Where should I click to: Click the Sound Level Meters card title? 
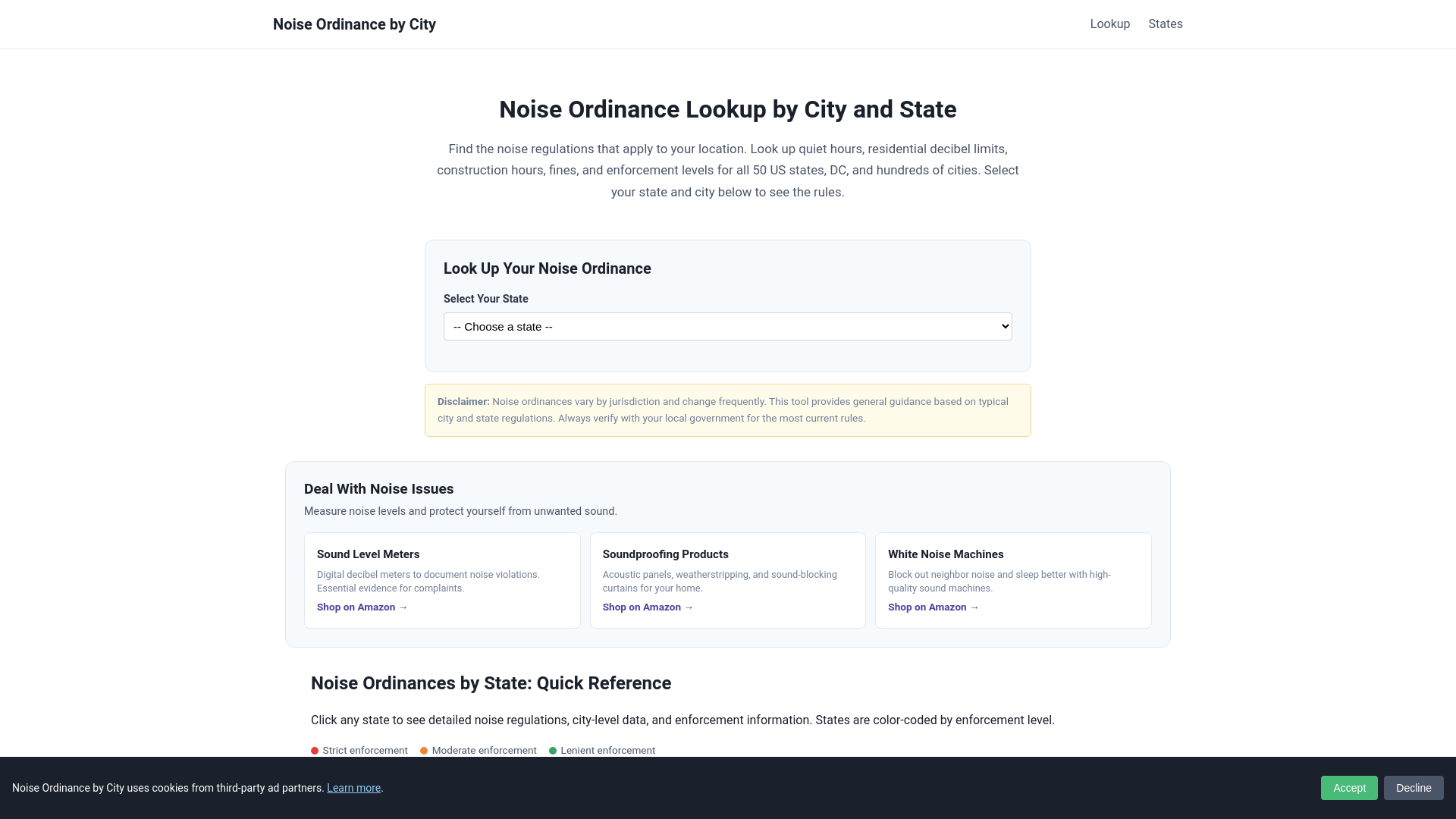pos(368,554)
